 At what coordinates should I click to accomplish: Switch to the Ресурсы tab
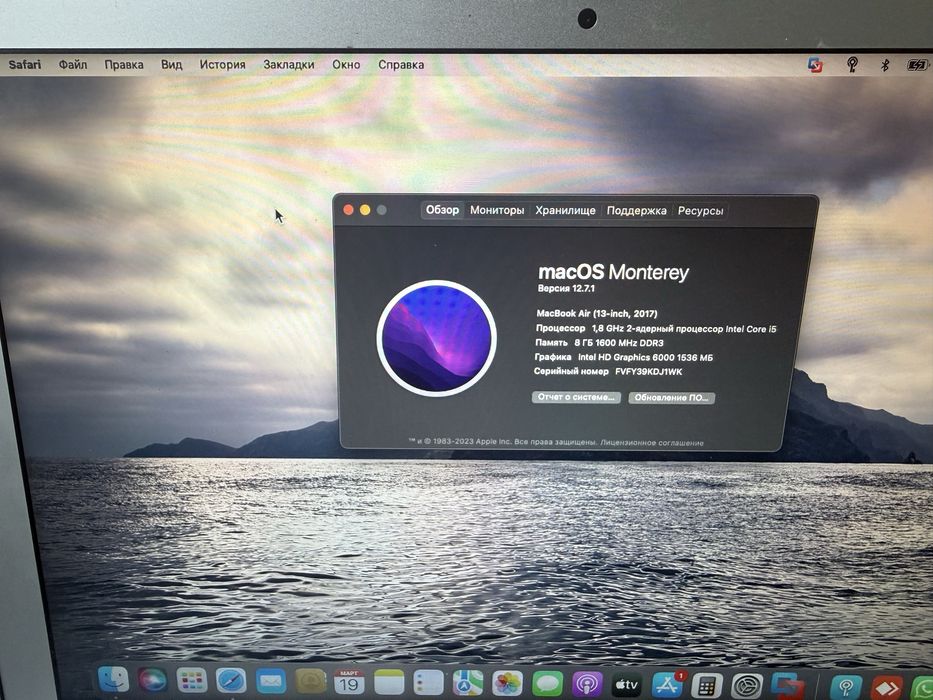point(700,211)
